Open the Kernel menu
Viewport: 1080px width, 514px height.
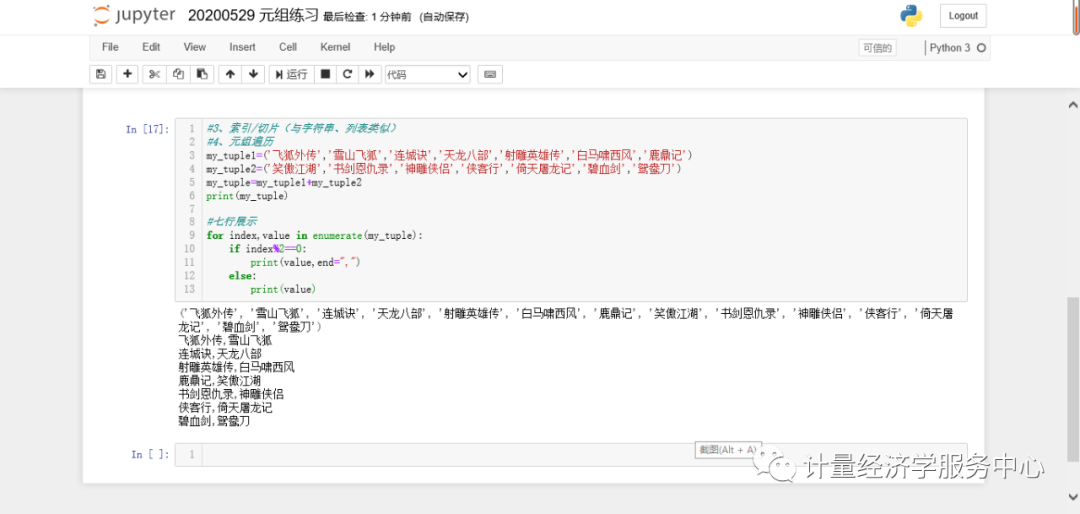pos(335,47)
